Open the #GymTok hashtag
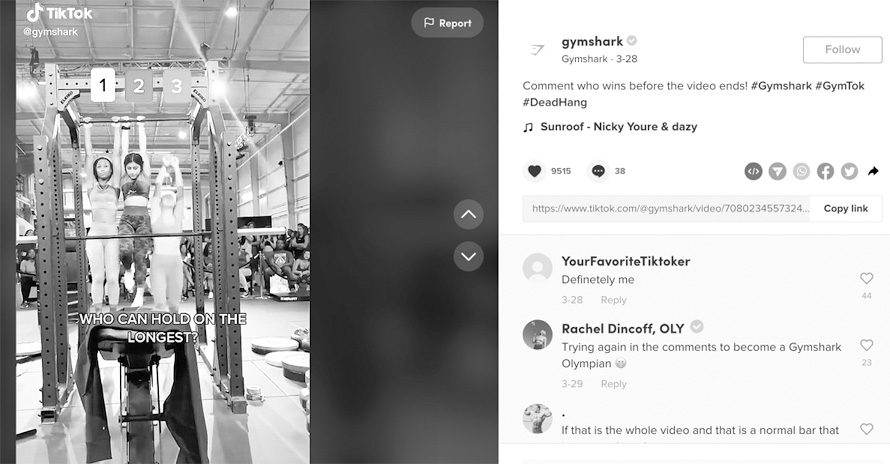The height and width of the screenshot is (464, 890). [x=839, y=86]
